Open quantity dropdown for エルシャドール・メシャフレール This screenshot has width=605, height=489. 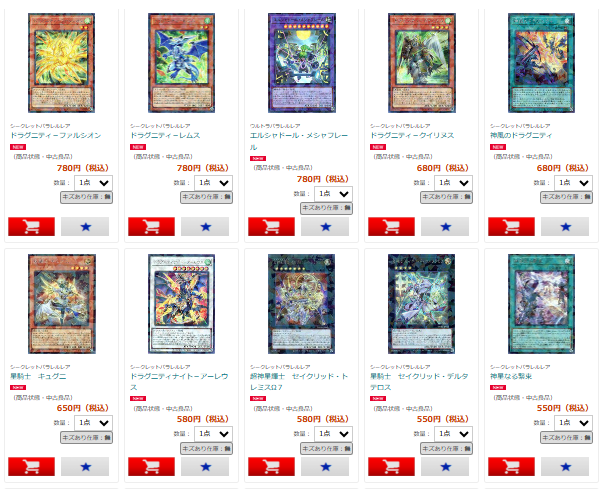[333, 194]
